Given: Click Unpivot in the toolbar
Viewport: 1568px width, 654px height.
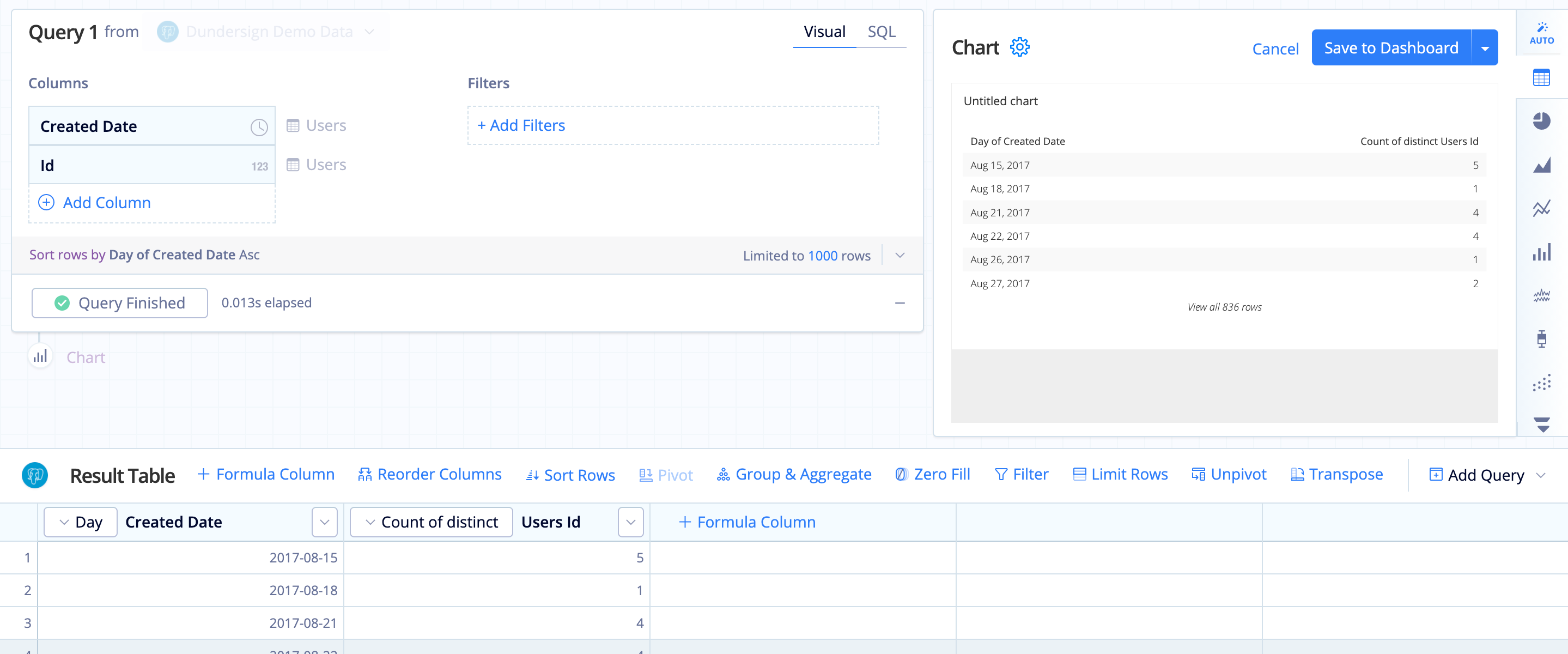Looking at the screenshot, I should [x=1229, y=474].
